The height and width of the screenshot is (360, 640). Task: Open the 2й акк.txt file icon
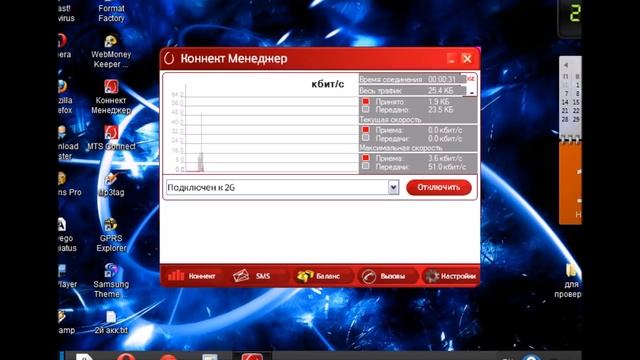pyautogui.click(x=111, y=322)
